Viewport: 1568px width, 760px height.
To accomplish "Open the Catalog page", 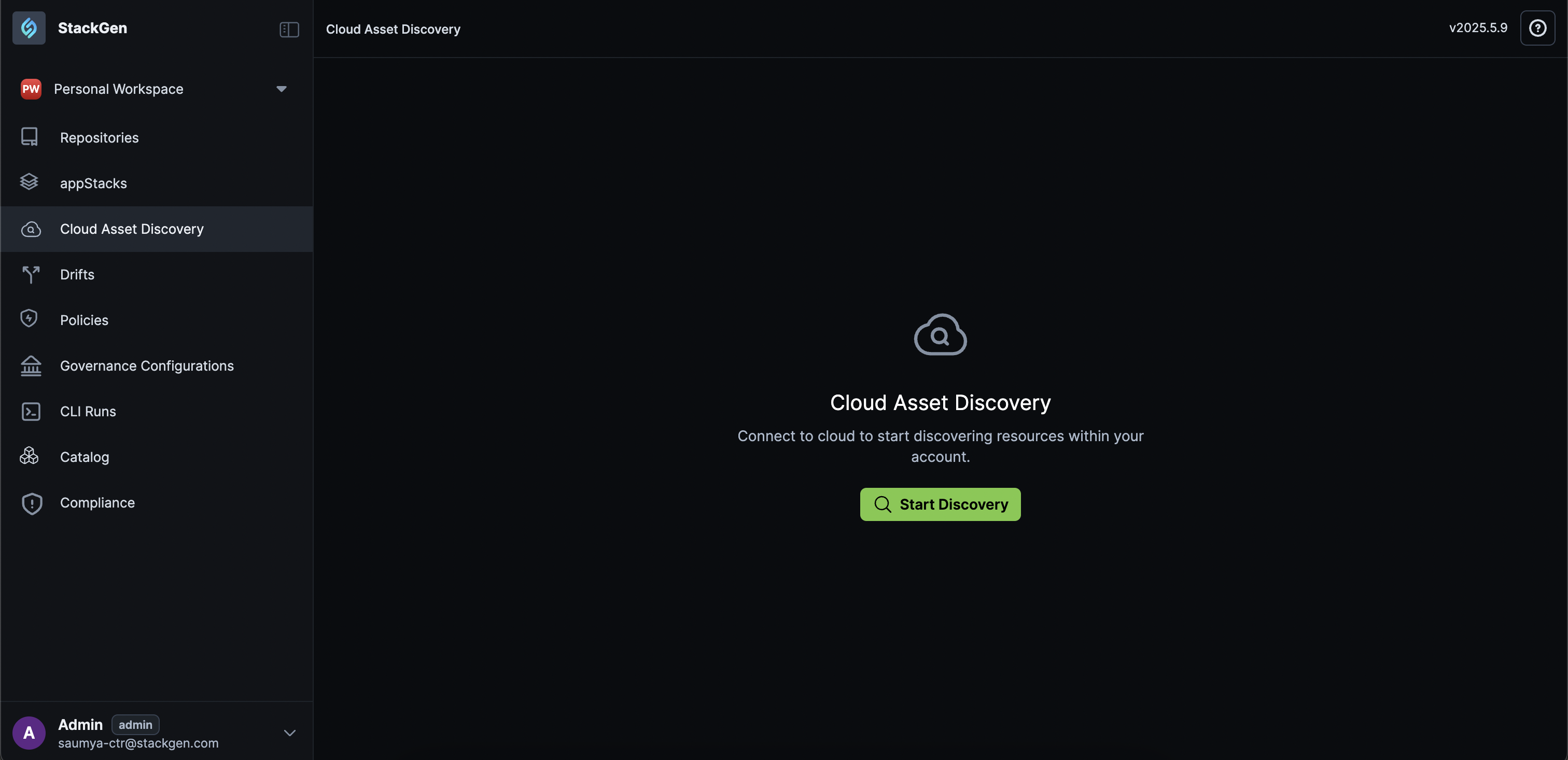I will 157,457.
